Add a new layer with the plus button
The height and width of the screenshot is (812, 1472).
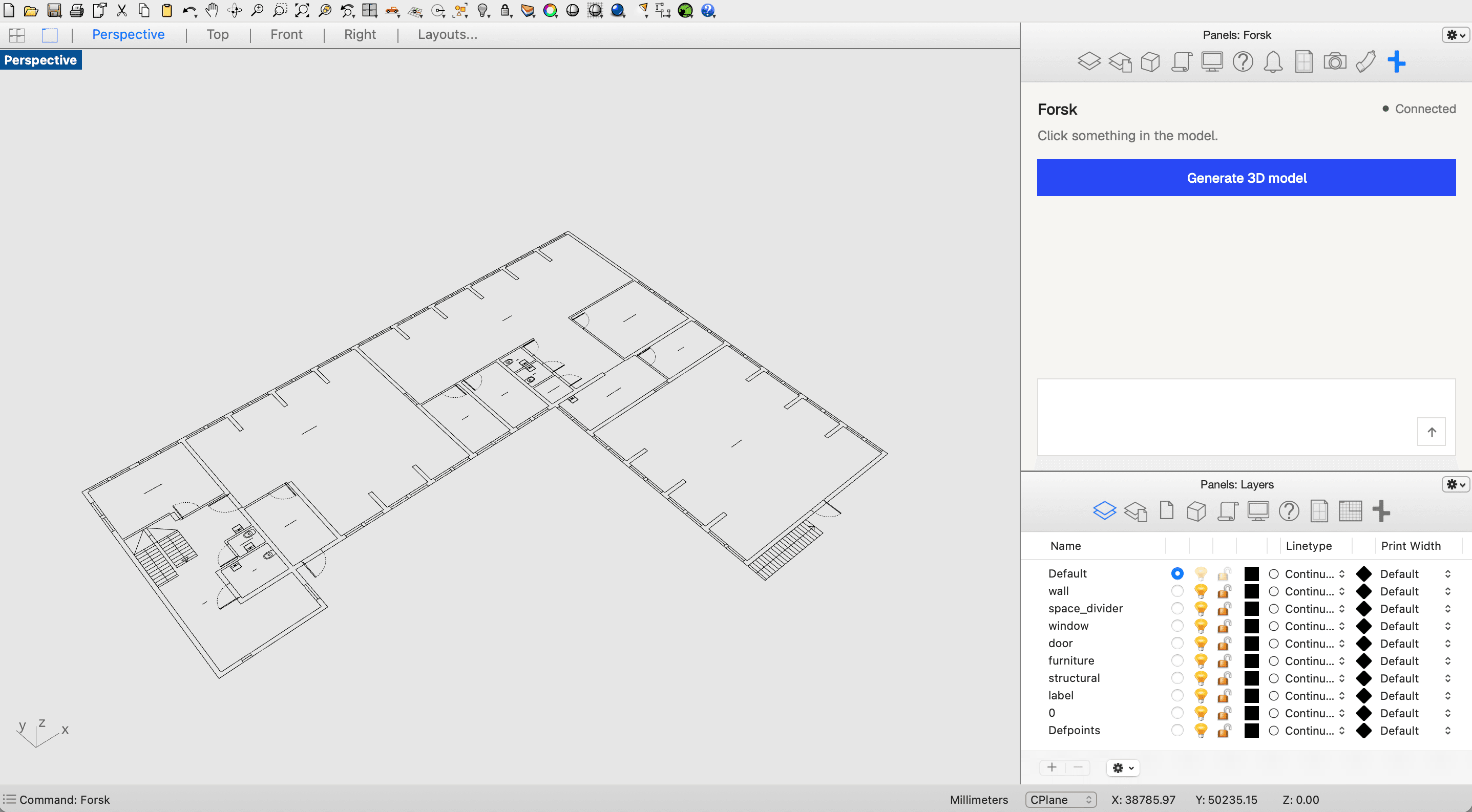point(1052,767)
